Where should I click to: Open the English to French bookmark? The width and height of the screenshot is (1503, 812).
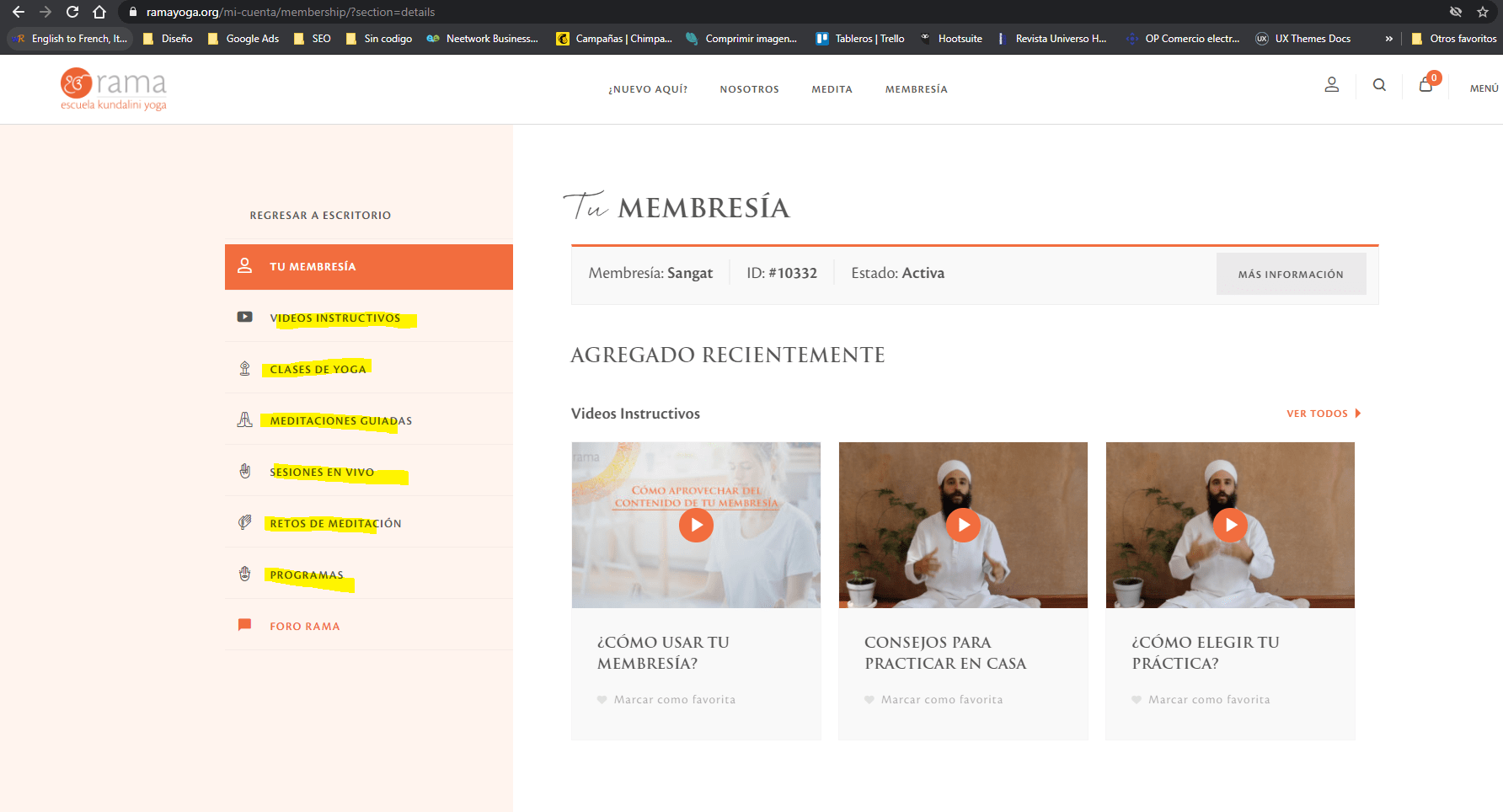coord(71,39)
